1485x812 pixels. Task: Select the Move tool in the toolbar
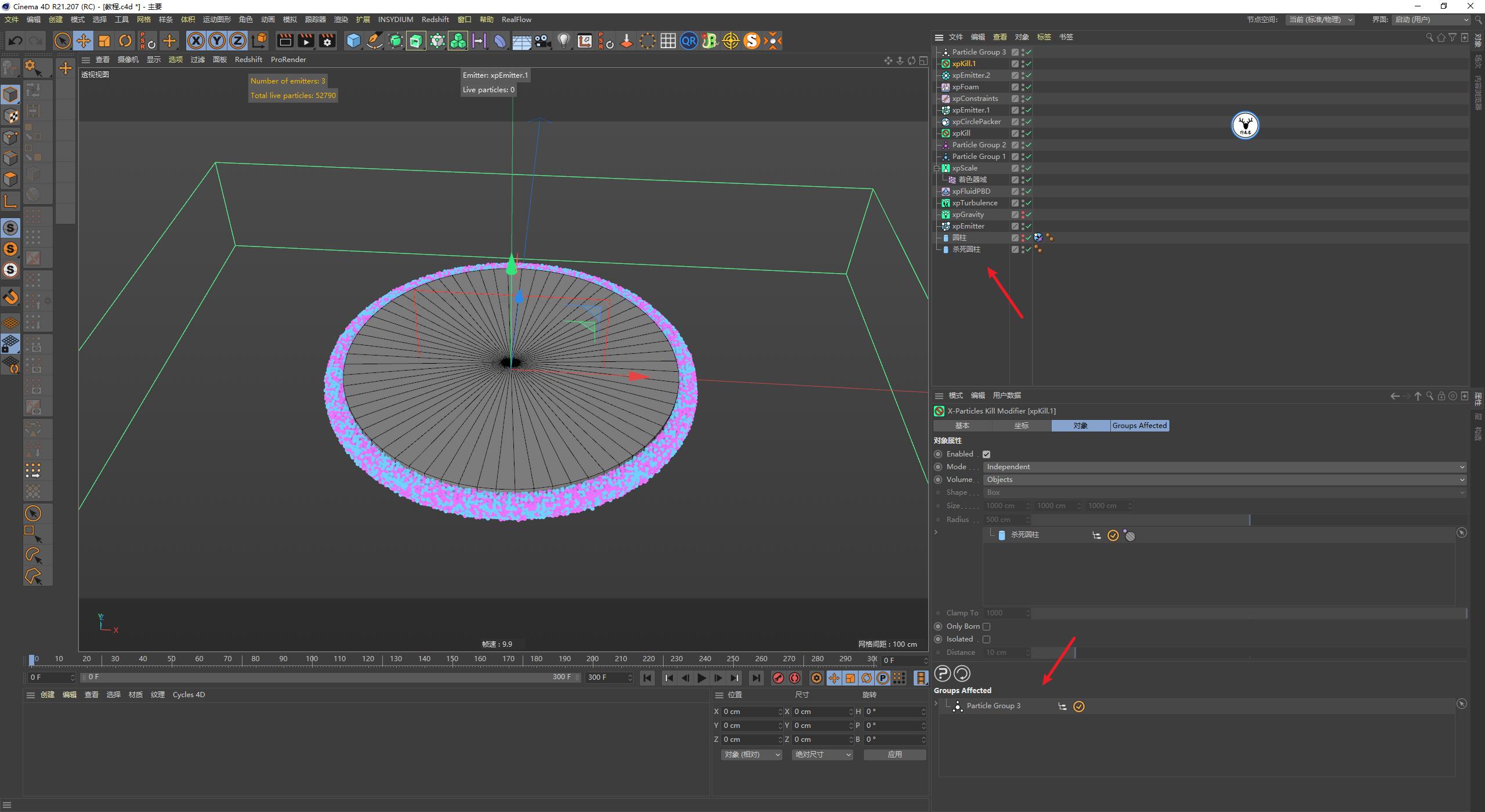84,41
